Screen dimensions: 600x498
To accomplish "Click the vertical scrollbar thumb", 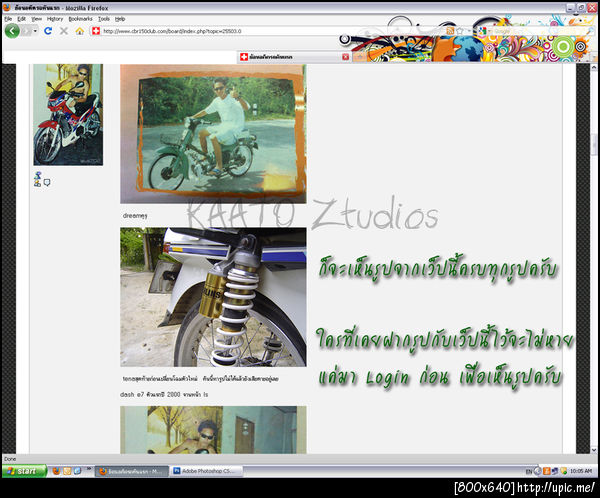I will [x=594, y=144].
